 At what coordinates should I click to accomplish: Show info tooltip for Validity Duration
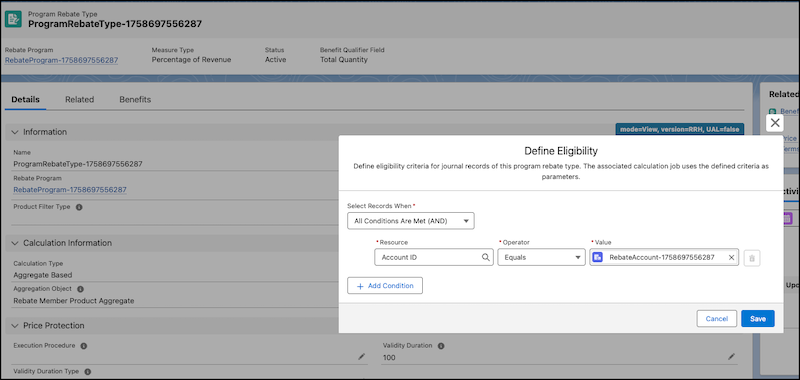pos(441,346)
